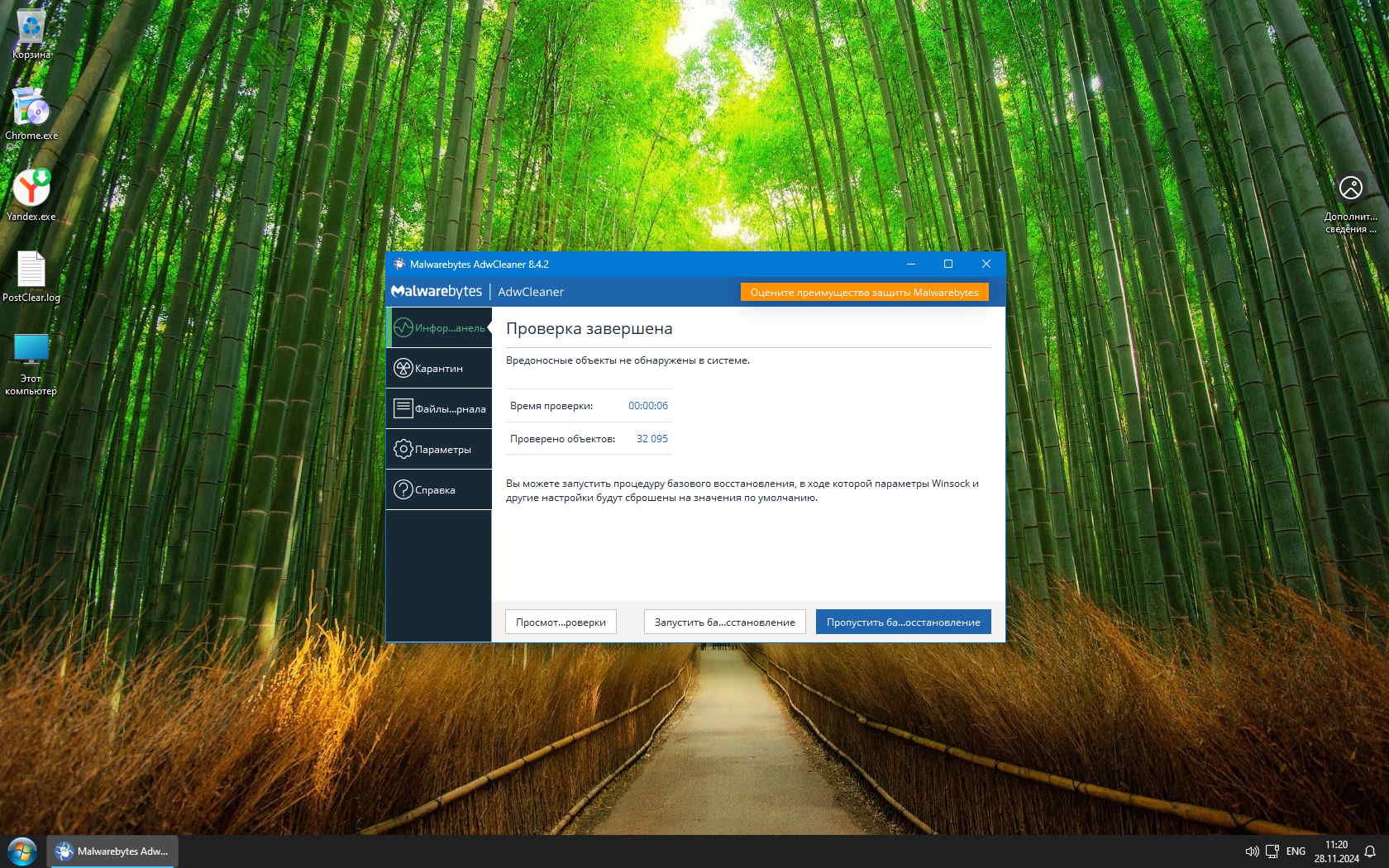Click the Время проверки label

551,406
